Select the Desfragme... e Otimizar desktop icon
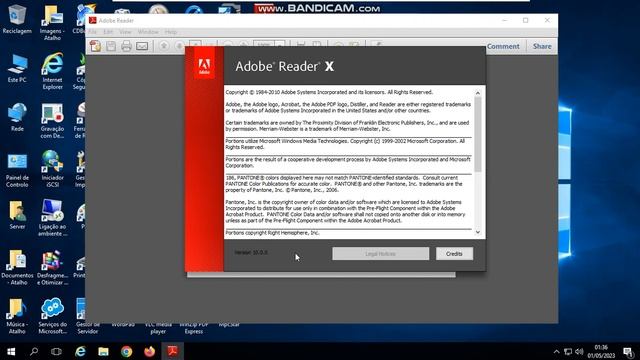Image resolution: width=640 pixels, height=360 pixels. tap(52, 267)
